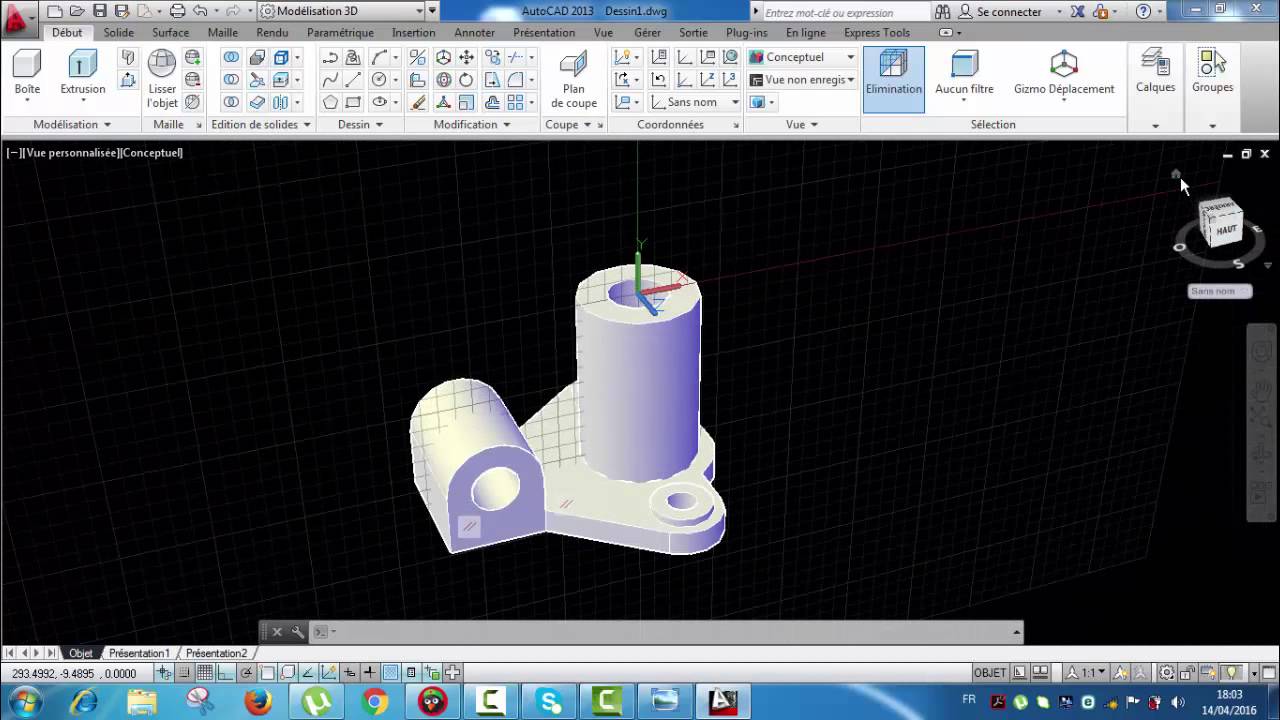This screenshot has width=1280, height=720.
Task: Click the keyword search input field
Action: pos(845,12)
